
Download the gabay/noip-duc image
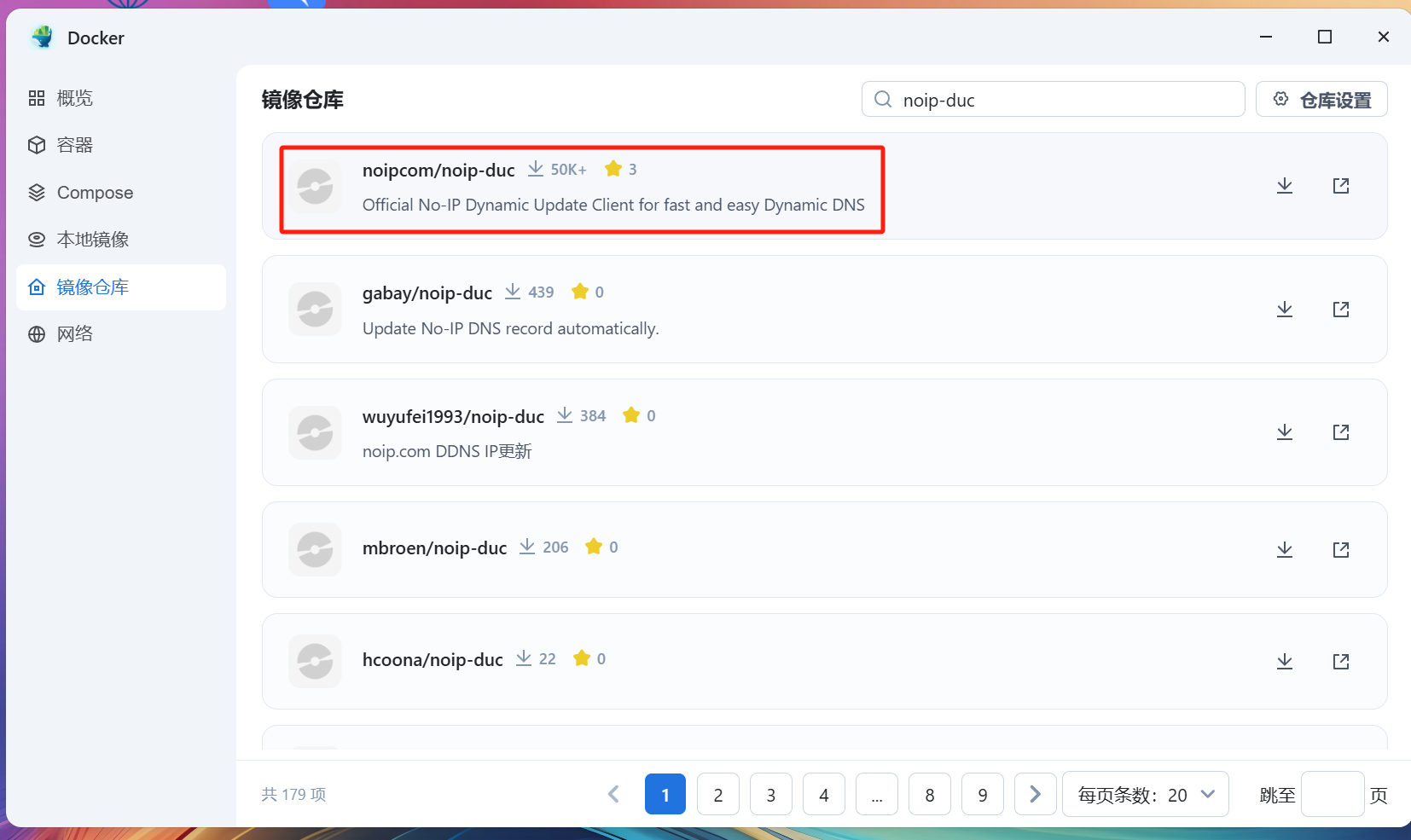tap(1285, 310)
